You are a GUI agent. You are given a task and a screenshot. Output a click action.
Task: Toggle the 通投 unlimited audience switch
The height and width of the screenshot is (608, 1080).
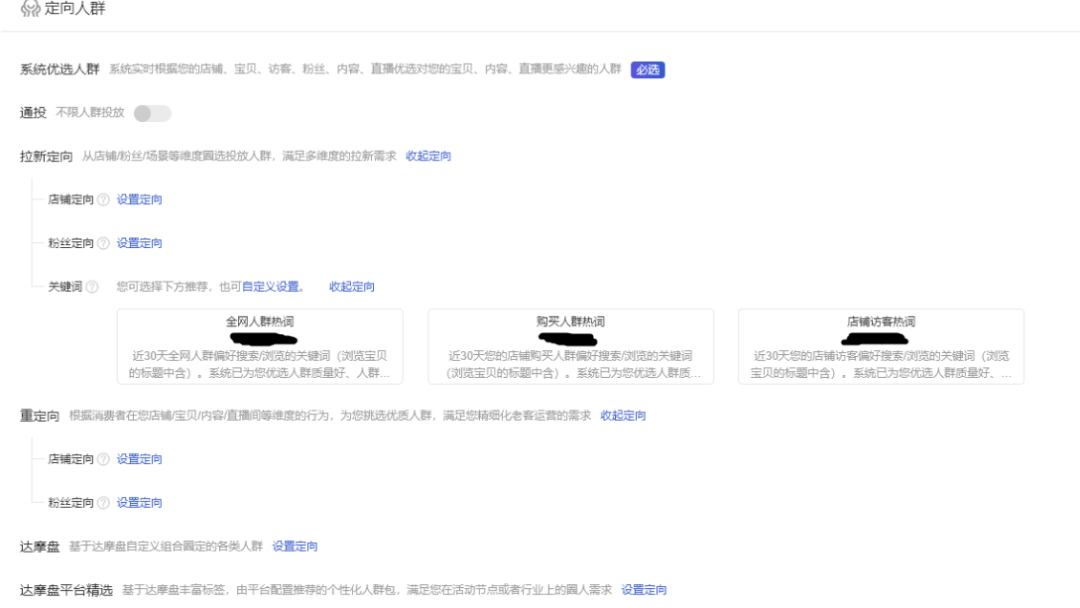pyautogui.click(x=152, y=113)
